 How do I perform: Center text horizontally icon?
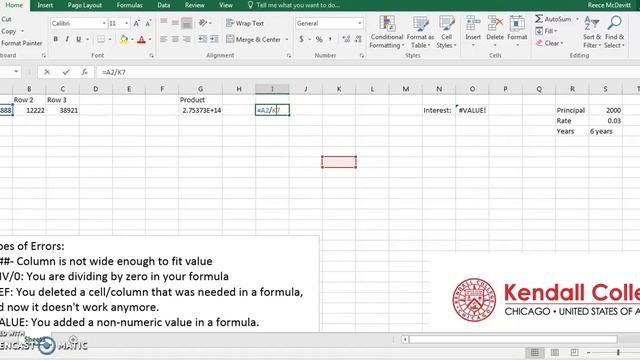pyautogui.click(x=175, y=39)
